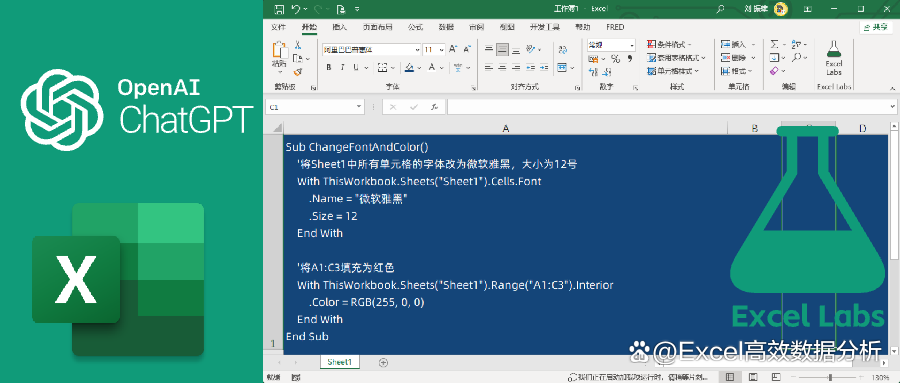Image resolution: width=900 pixels, height=383 pixels.
Task: Click the AutoSum sigma icon
Action: click(x=774, y=44)
